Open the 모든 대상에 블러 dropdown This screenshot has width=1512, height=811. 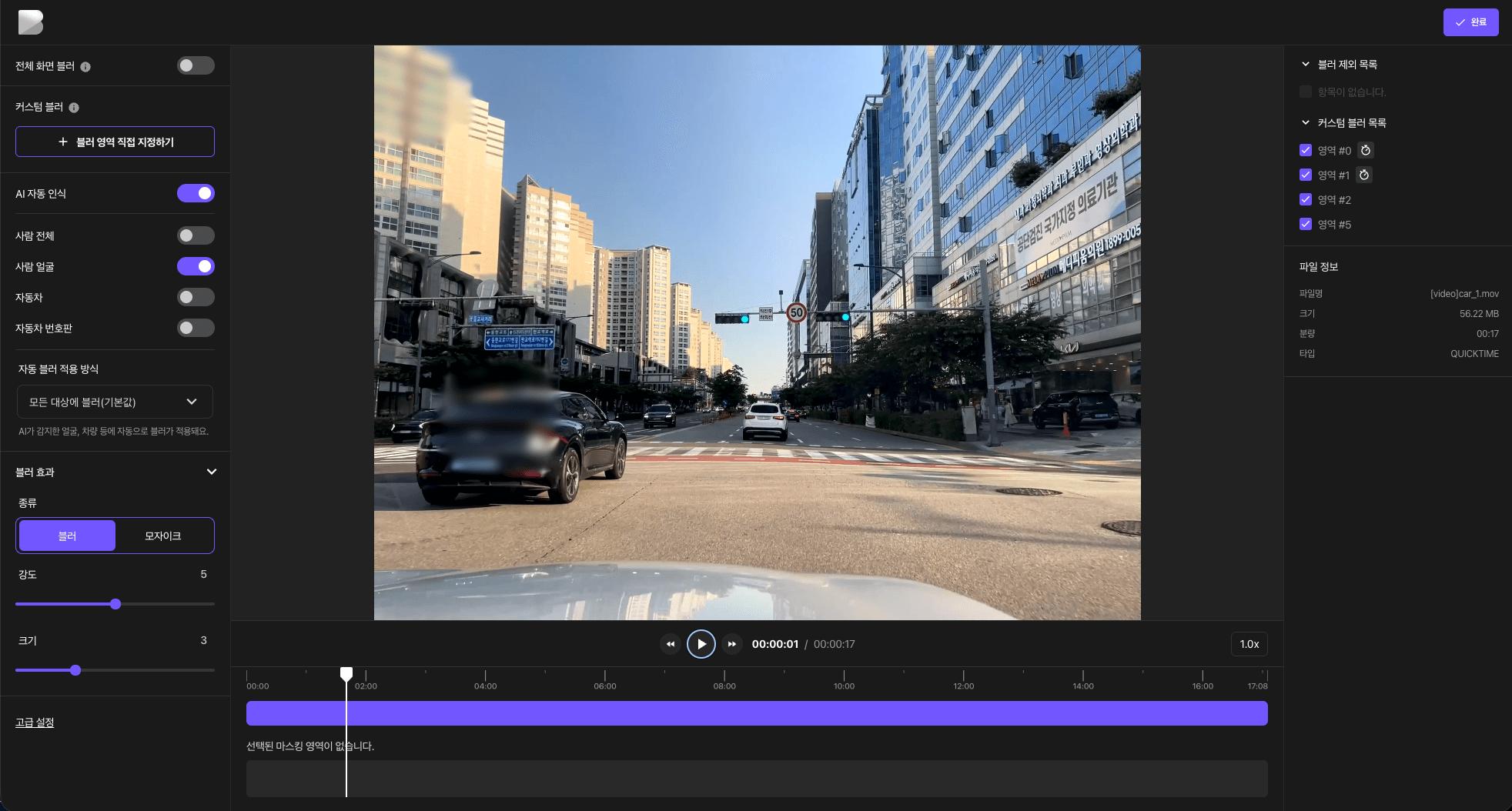pos(115,402)
